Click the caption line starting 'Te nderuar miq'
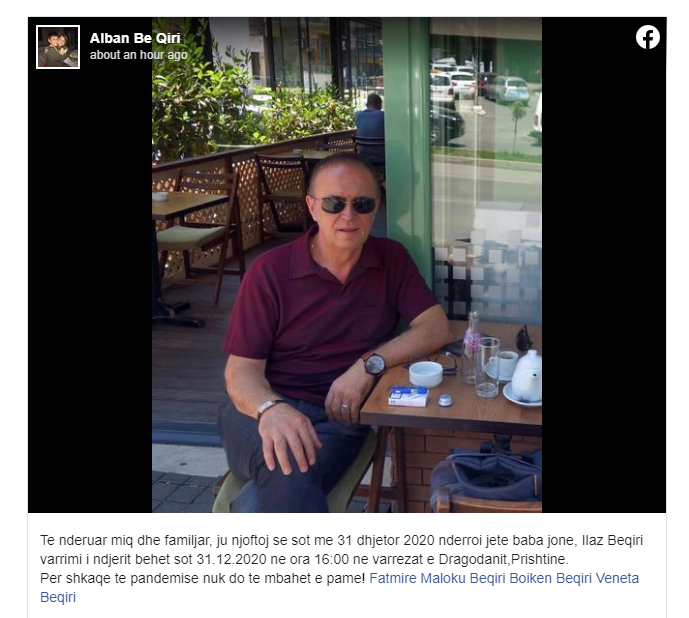 pos(341,540)
